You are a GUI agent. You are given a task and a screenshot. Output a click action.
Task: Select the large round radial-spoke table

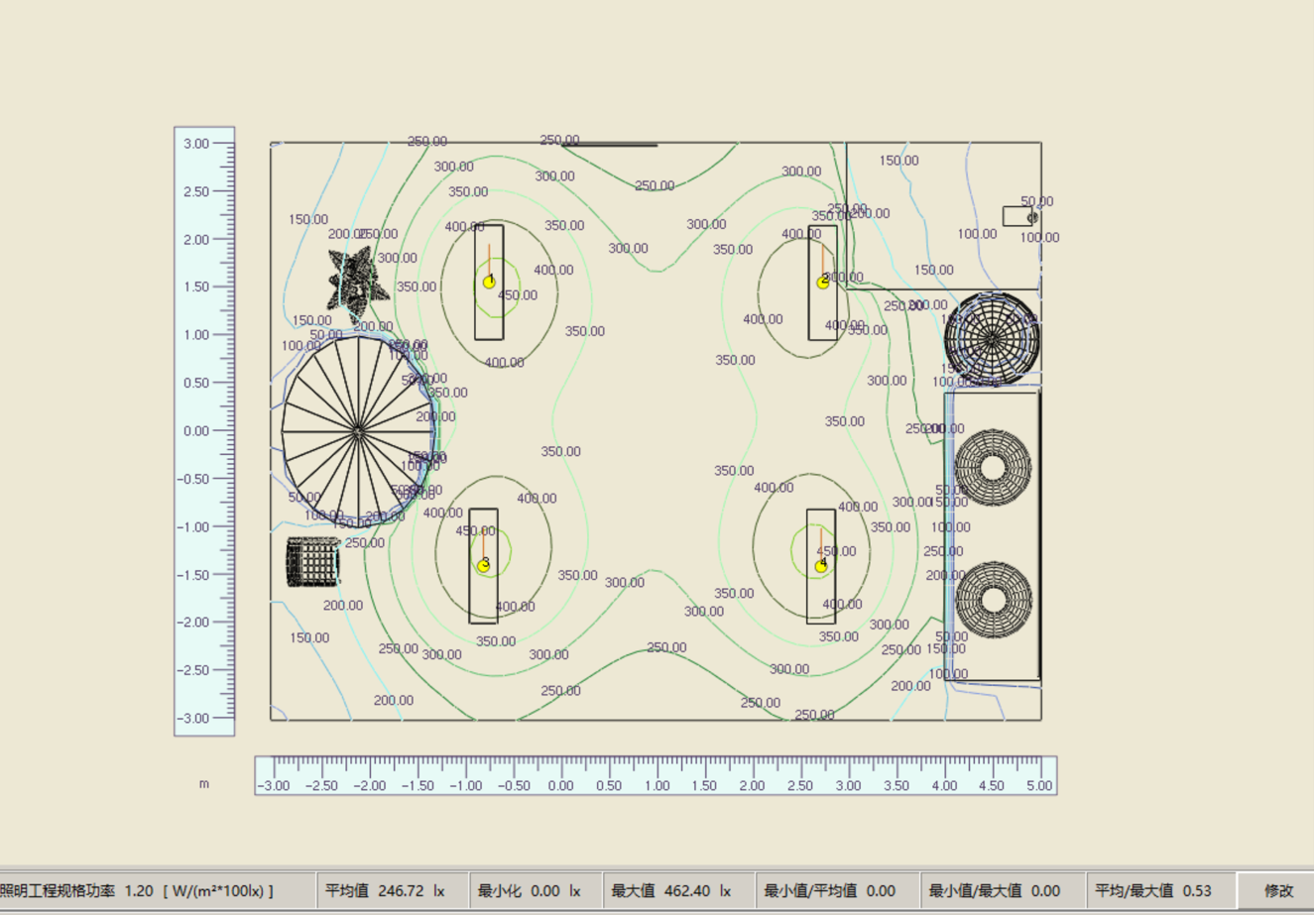358,431
